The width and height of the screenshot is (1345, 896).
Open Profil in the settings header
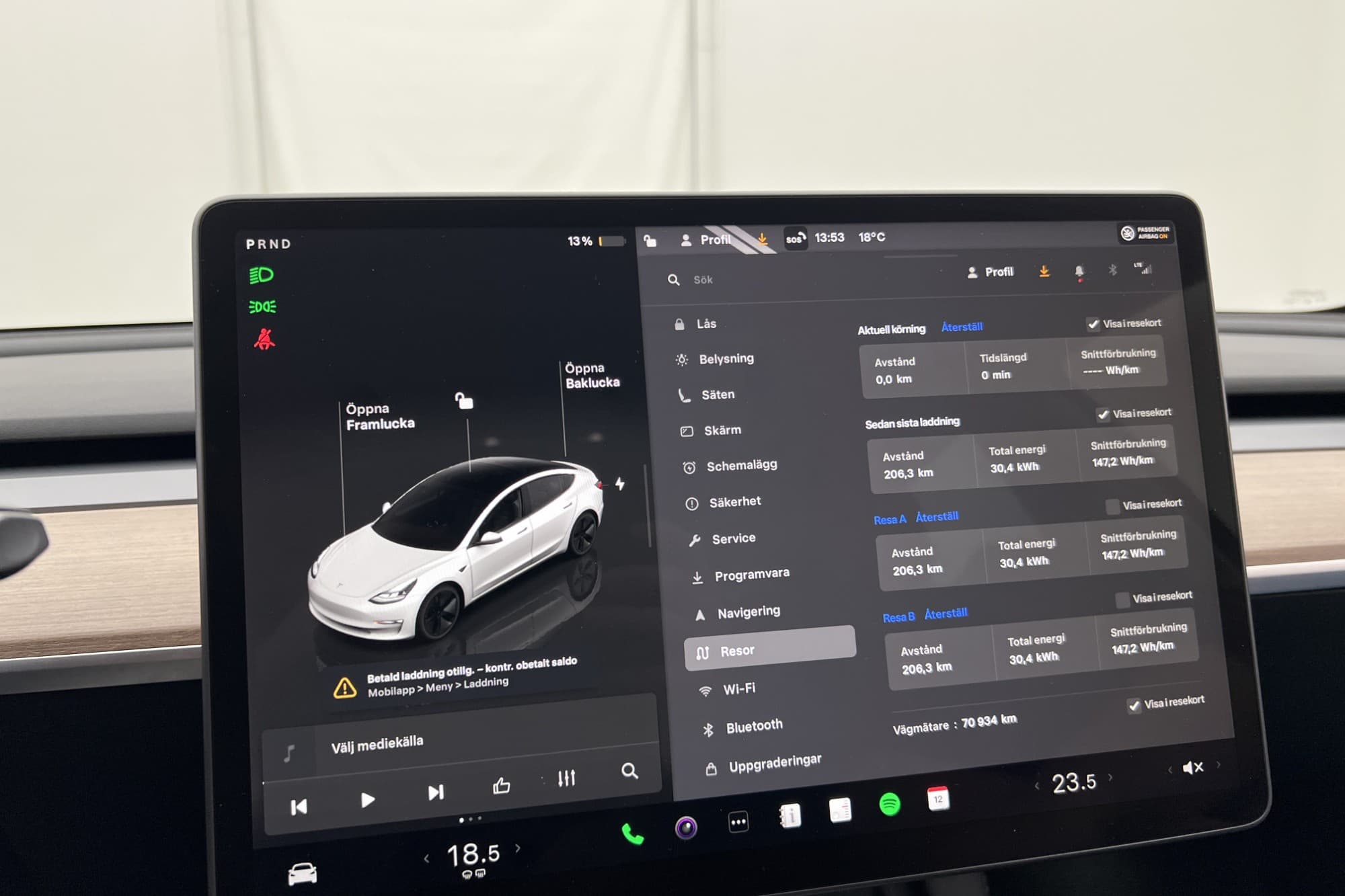point(990,272)
